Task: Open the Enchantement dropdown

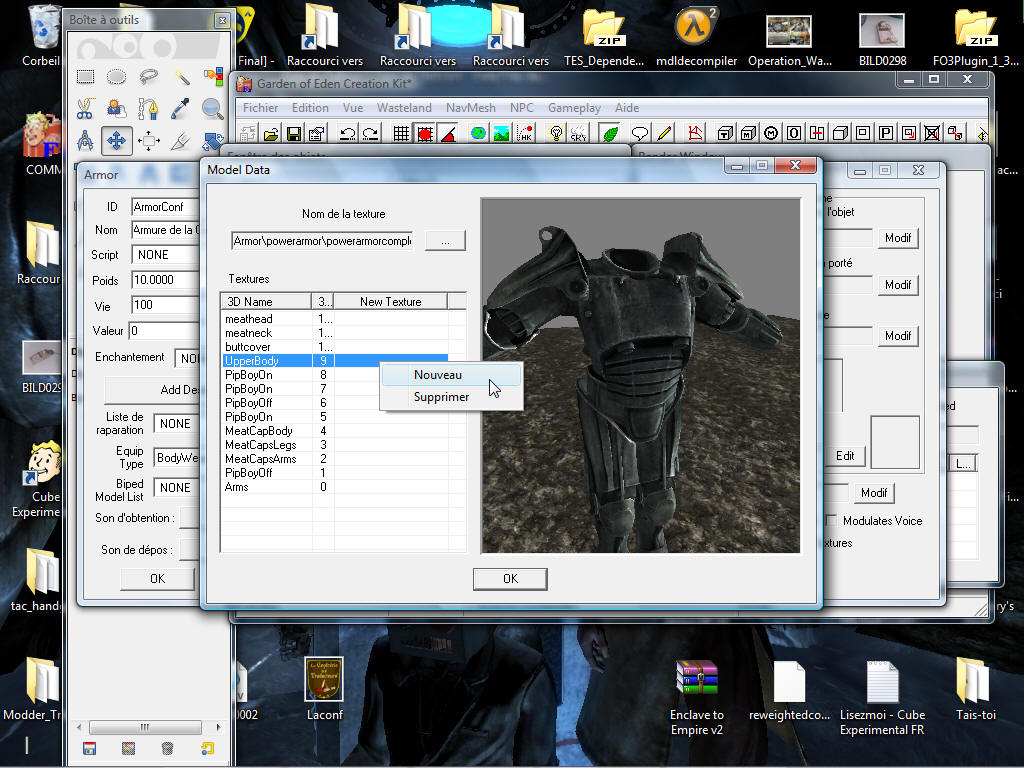Action: [187, 358]
